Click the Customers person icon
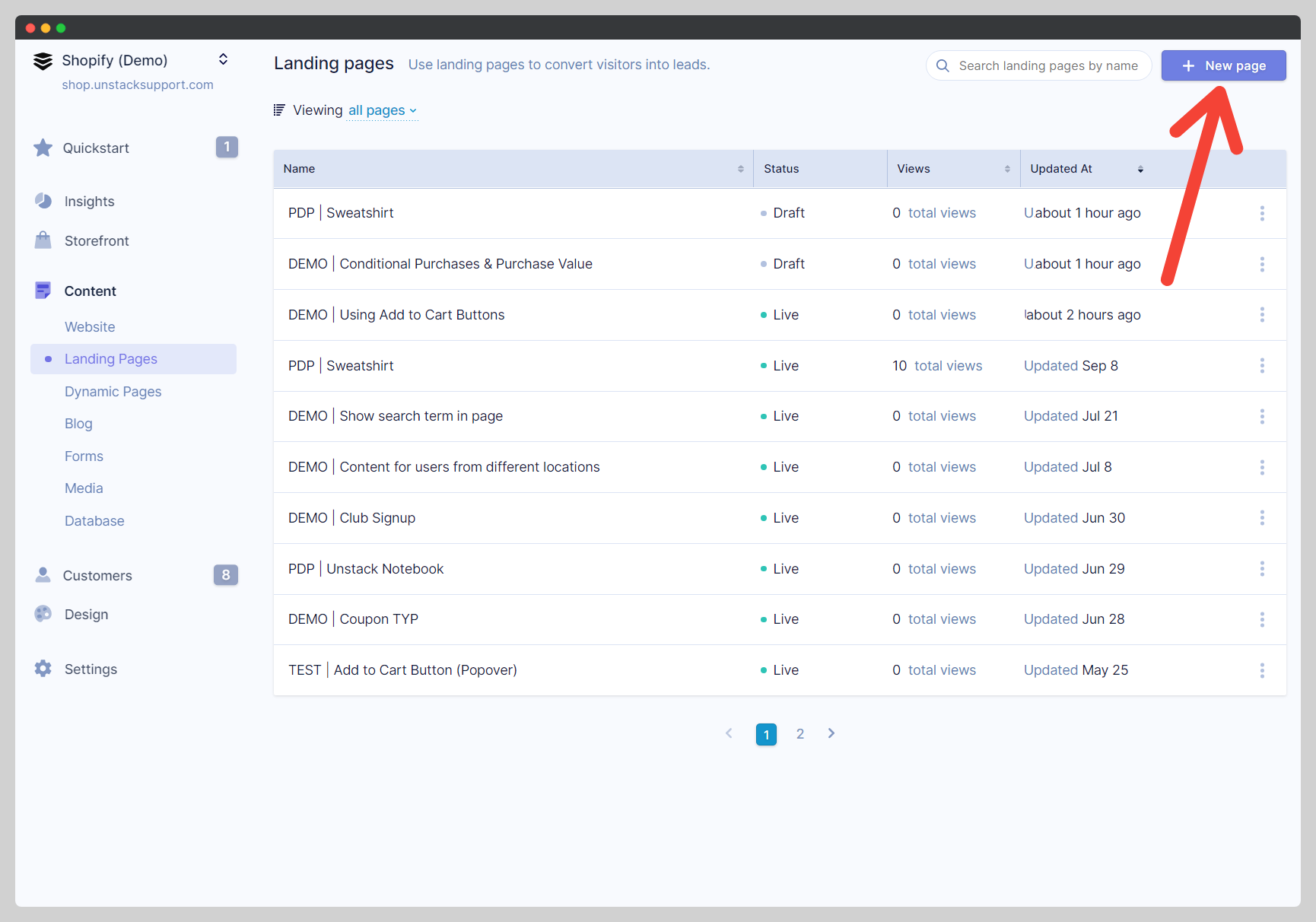Image resolution: width=1316 pixels, height=922 pixels. point(43,575)
